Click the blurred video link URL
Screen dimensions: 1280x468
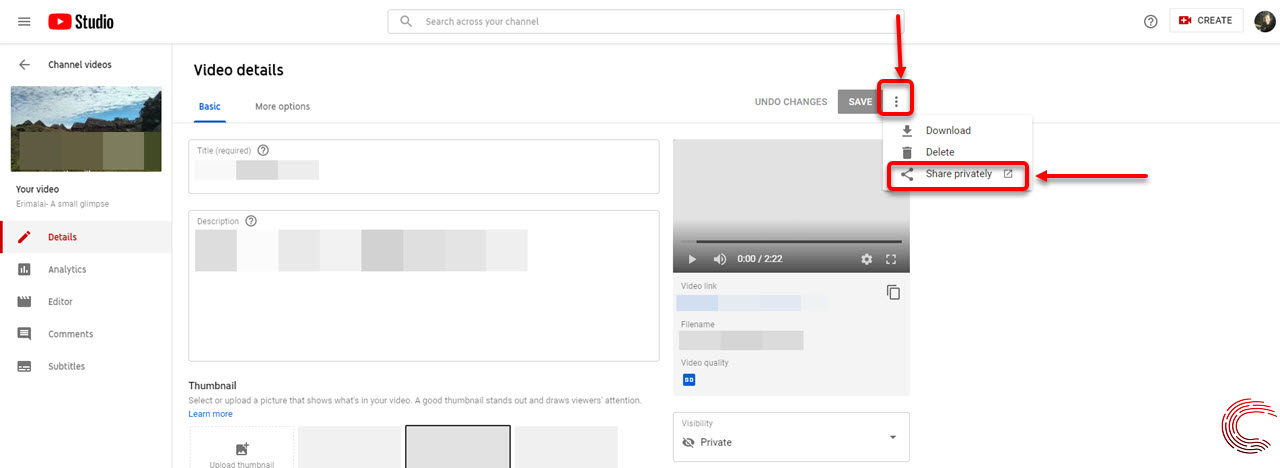pyautogui.click(x=753, y=303)
